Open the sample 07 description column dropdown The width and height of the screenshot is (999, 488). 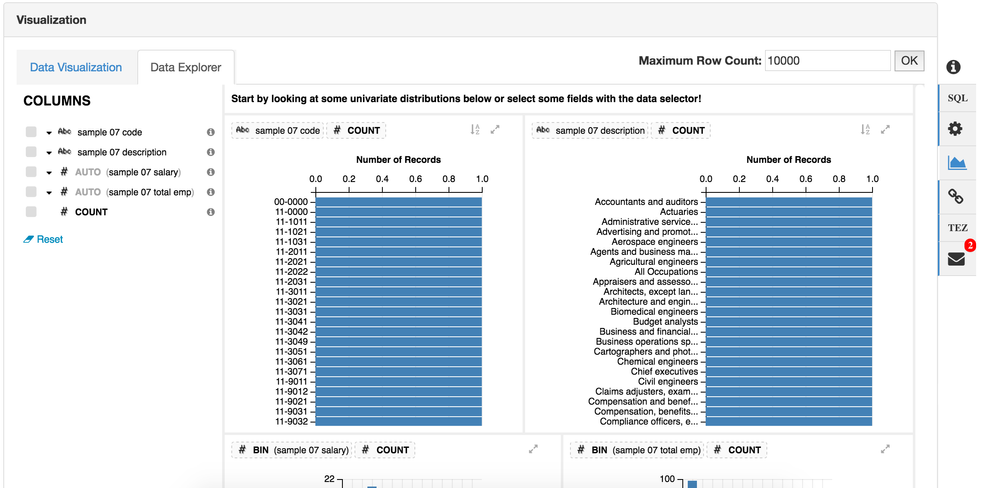(48, 152)
